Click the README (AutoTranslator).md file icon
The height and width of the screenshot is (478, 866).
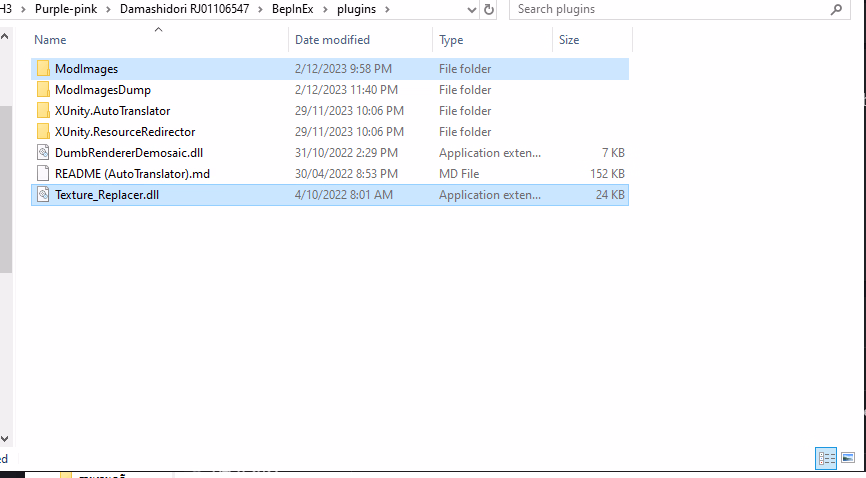point(43,174)
